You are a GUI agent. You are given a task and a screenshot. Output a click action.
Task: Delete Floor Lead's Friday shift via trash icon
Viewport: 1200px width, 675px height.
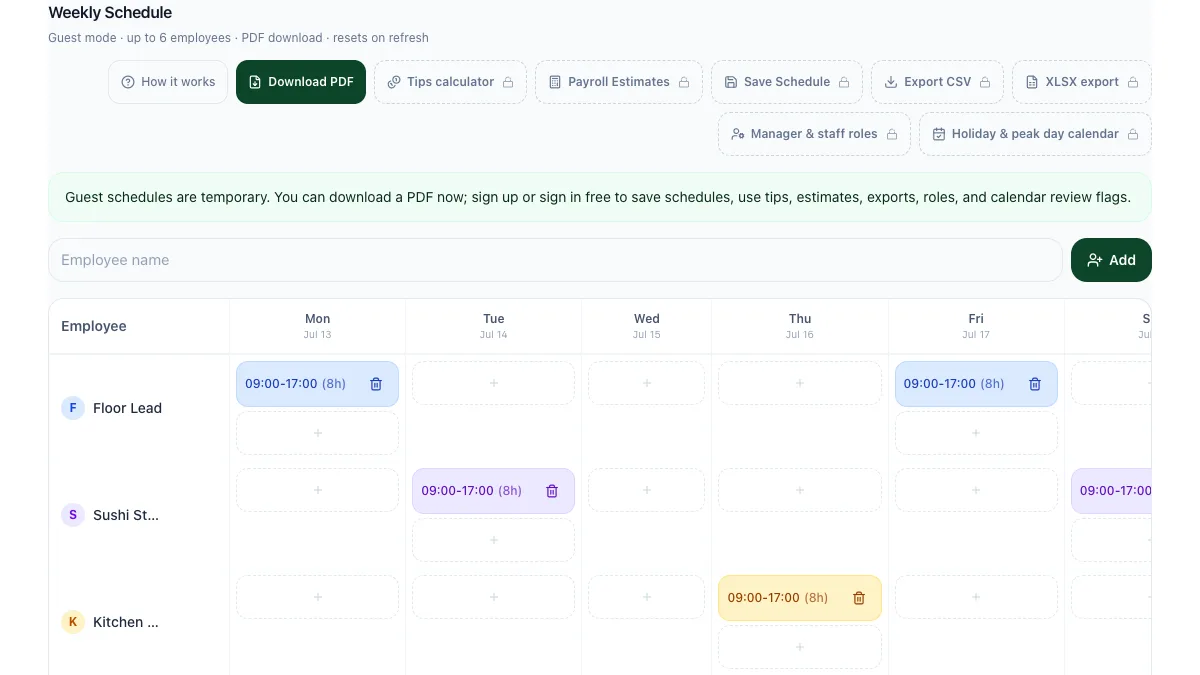click(1035, 384)
